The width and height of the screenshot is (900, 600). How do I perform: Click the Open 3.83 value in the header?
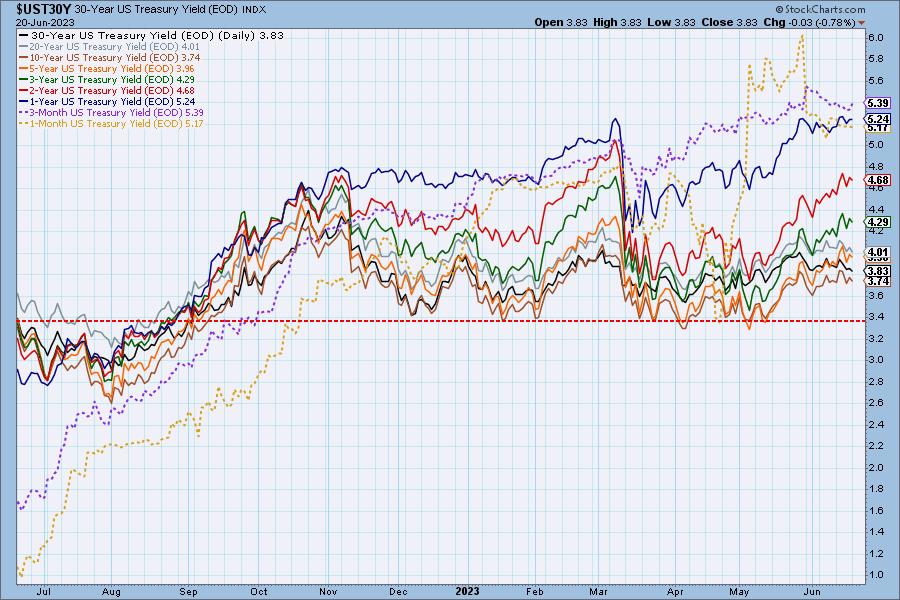pos(561,22)
